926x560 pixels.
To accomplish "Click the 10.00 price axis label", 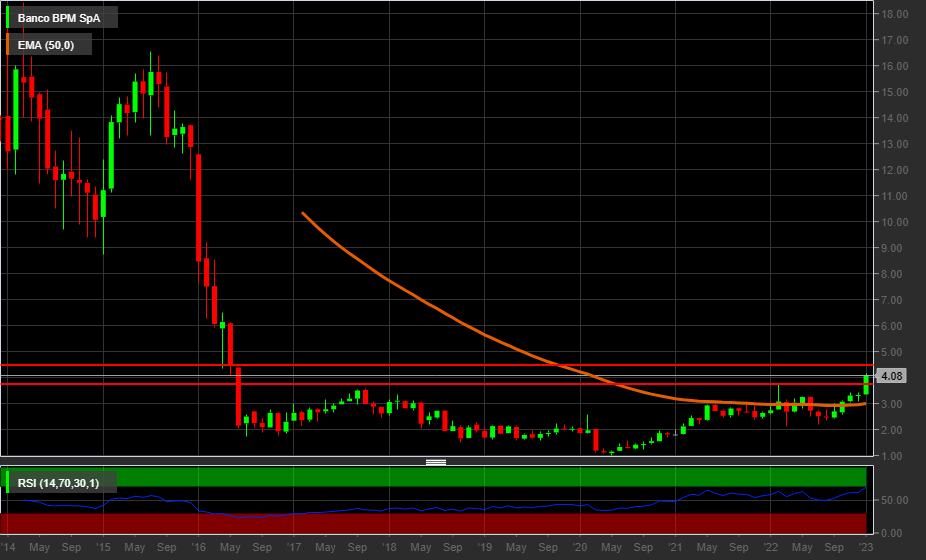I will (x=894, y=222).
